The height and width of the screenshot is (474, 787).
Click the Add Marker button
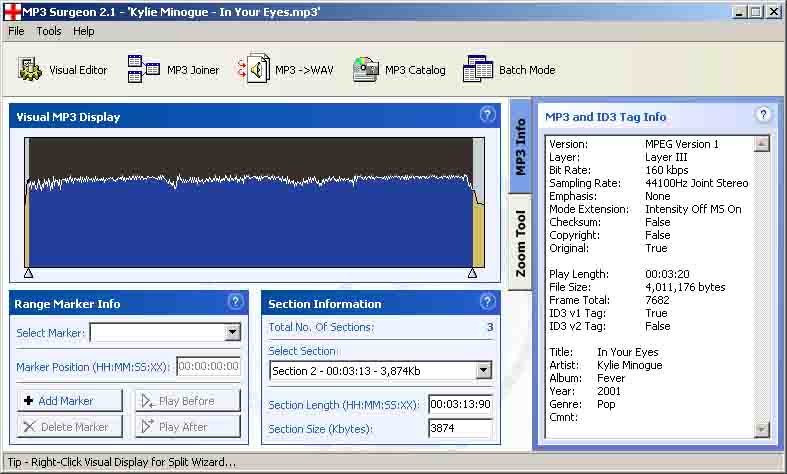pos(70,401)
